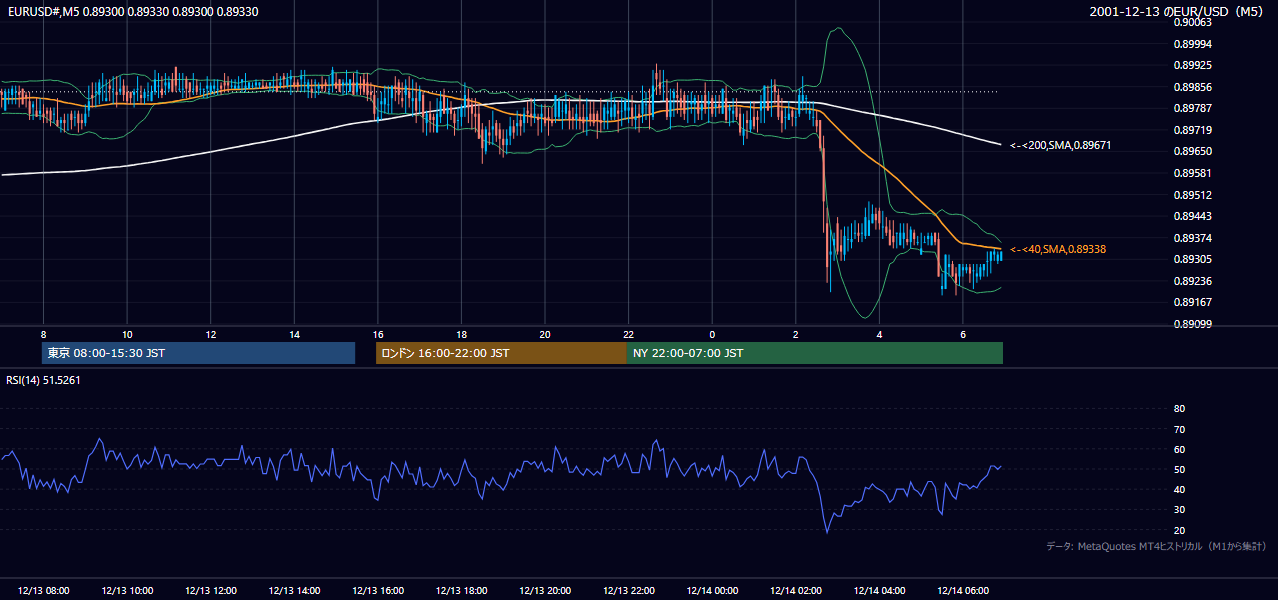The image size is (1278, 600).
Task: Click price level 0.89374 on axis
Action: 1193,238
